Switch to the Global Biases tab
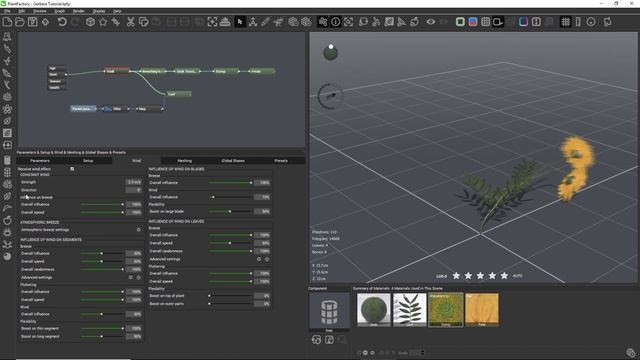640x360 pixels. [233, 161]
